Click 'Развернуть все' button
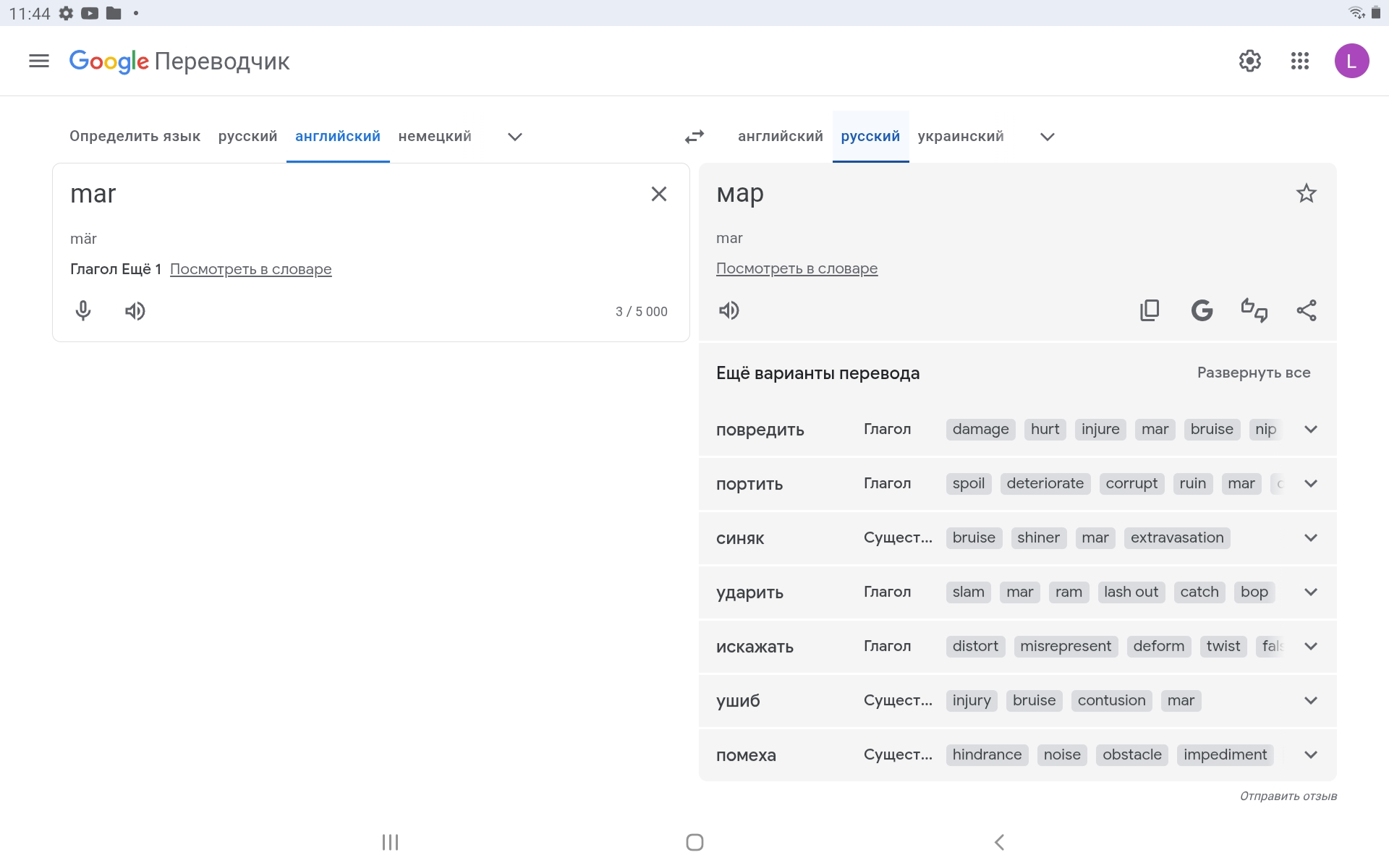This screenshot has width=1389, height=868. click(x=1254, y=373)
